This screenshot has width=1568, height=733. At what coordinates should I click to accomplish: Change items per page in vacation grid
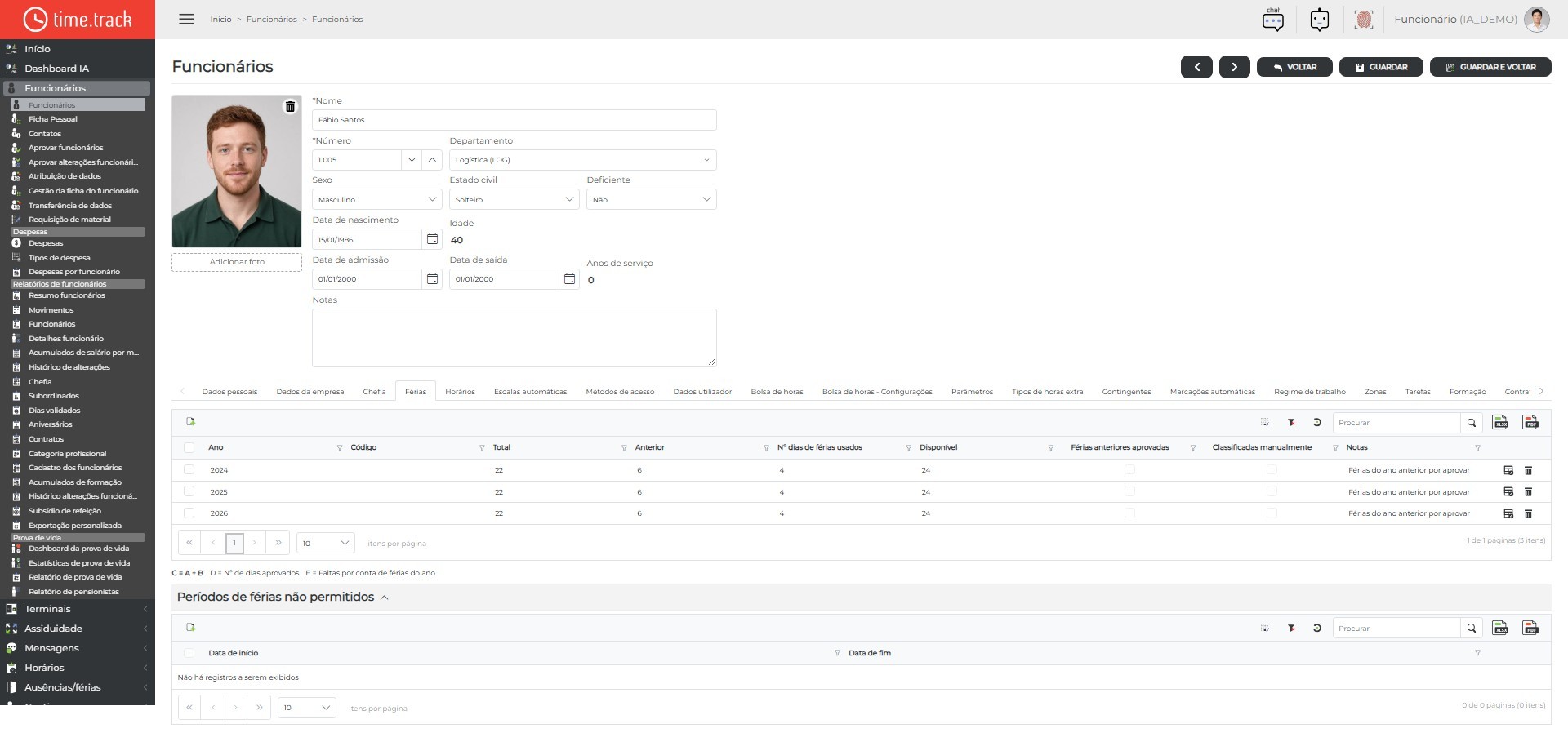coord(325,543)
